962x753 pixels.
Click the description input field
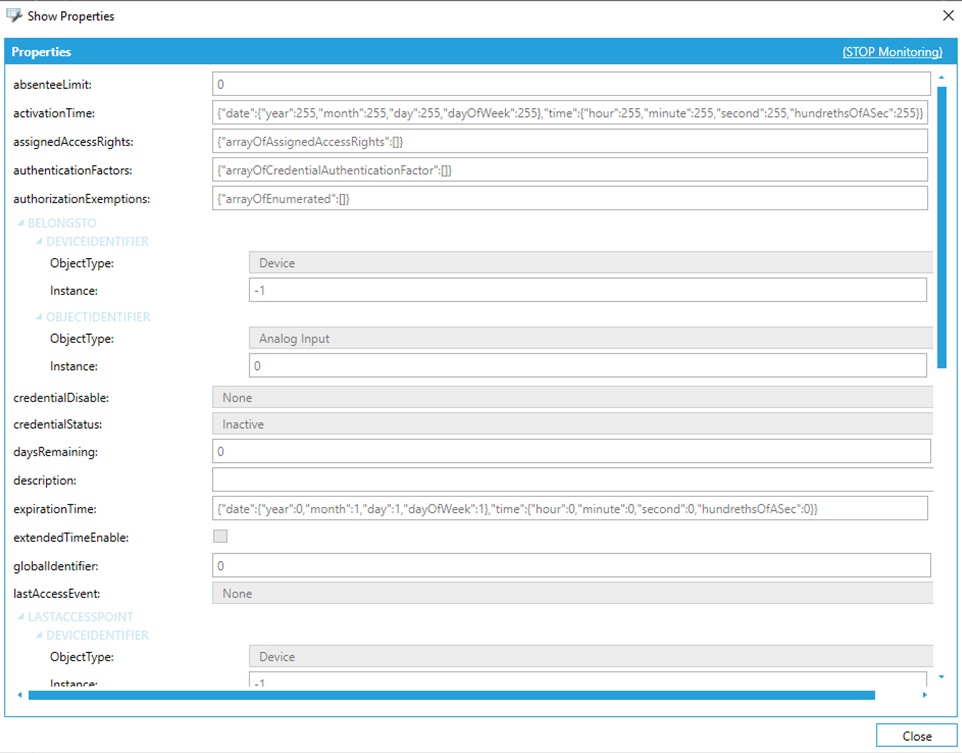[x=571, y=480]
